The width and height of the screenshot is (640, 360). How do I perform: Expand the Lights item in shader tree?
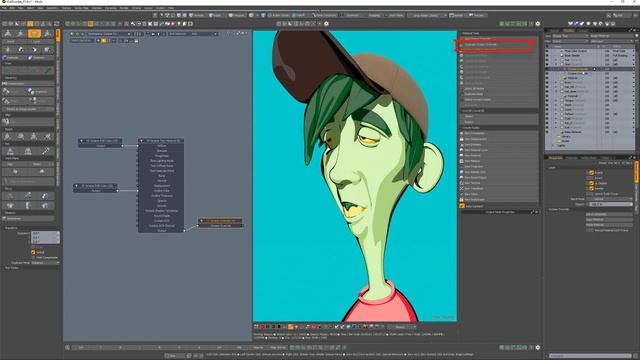(553, 145)
